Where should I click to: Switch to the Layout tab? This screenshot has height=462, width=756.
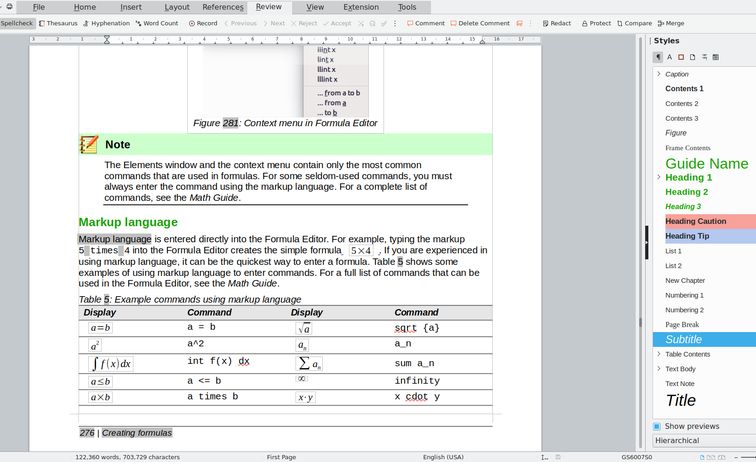tap(177, 7)
